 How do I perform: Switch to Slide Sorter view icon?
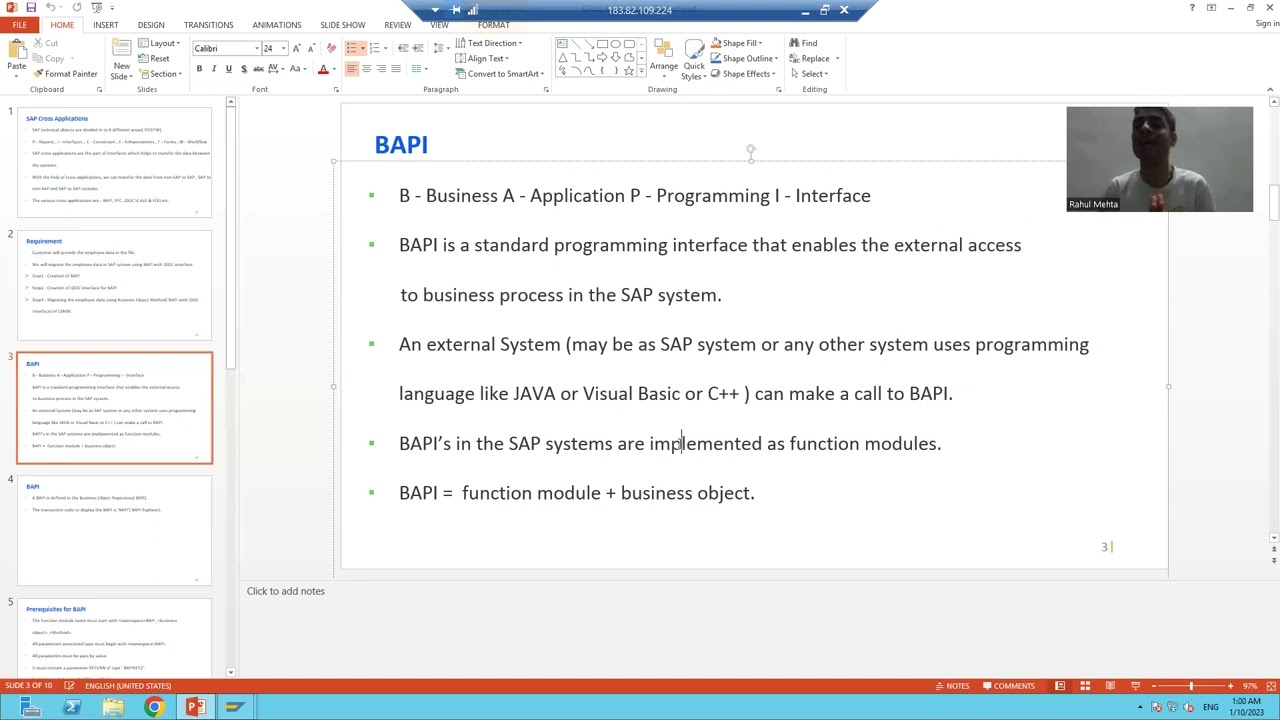[x=1085, y=686]
